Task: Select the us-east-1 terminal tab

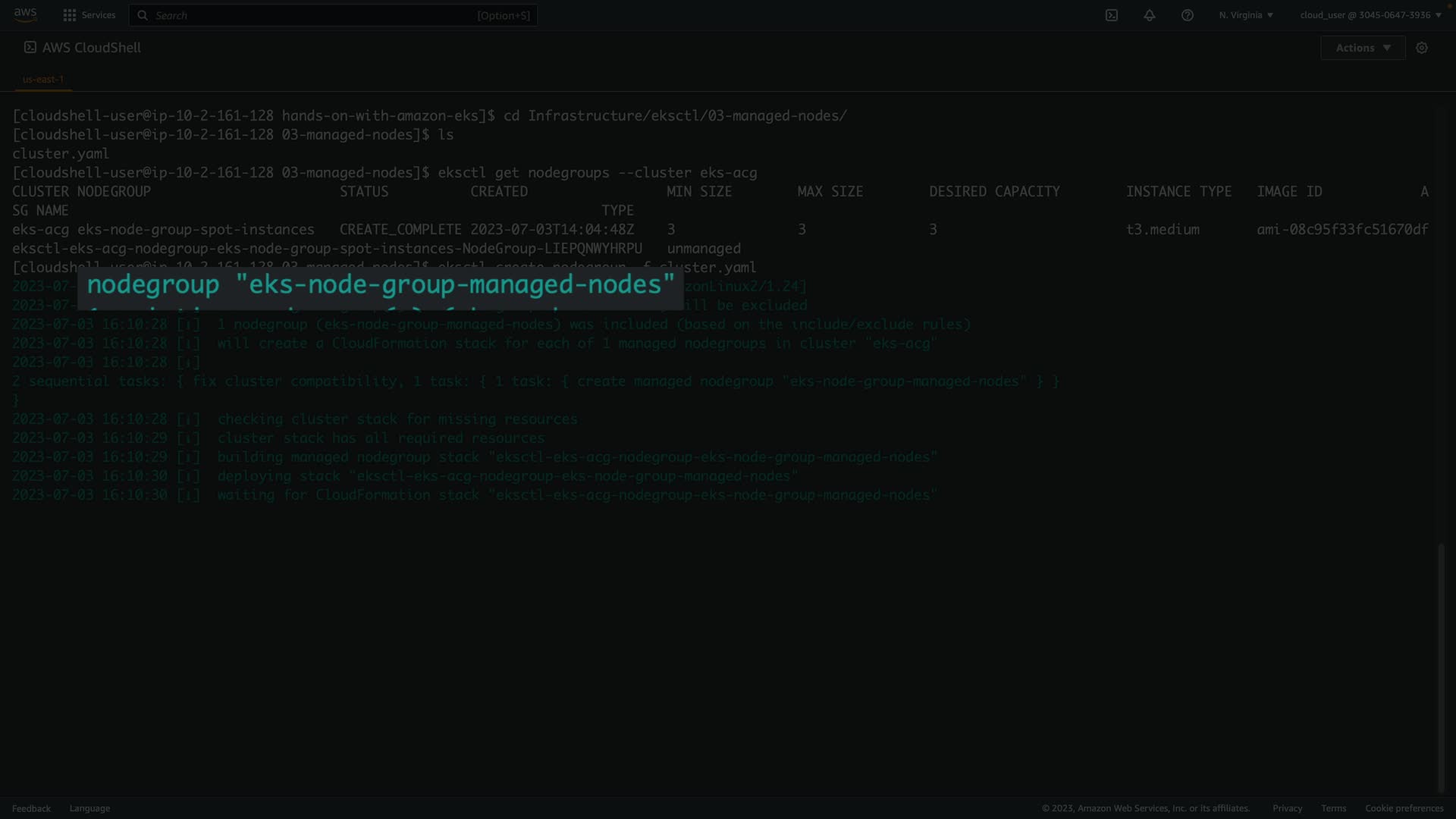Action: [43, 79]
